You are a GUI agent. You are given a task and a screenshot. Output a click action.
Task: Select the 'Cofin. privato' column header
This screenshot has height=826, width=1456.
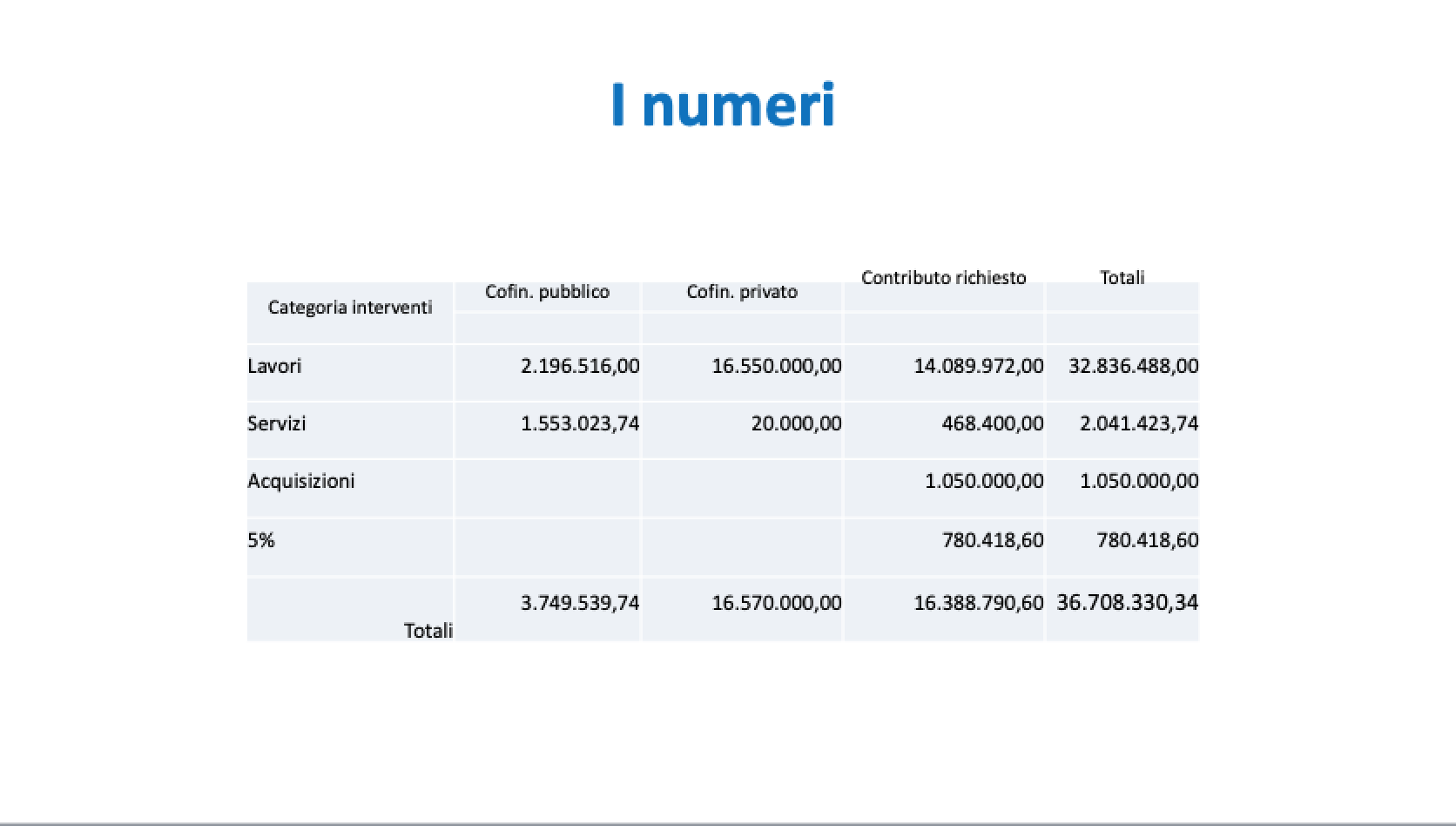click(x=742, y=292)
